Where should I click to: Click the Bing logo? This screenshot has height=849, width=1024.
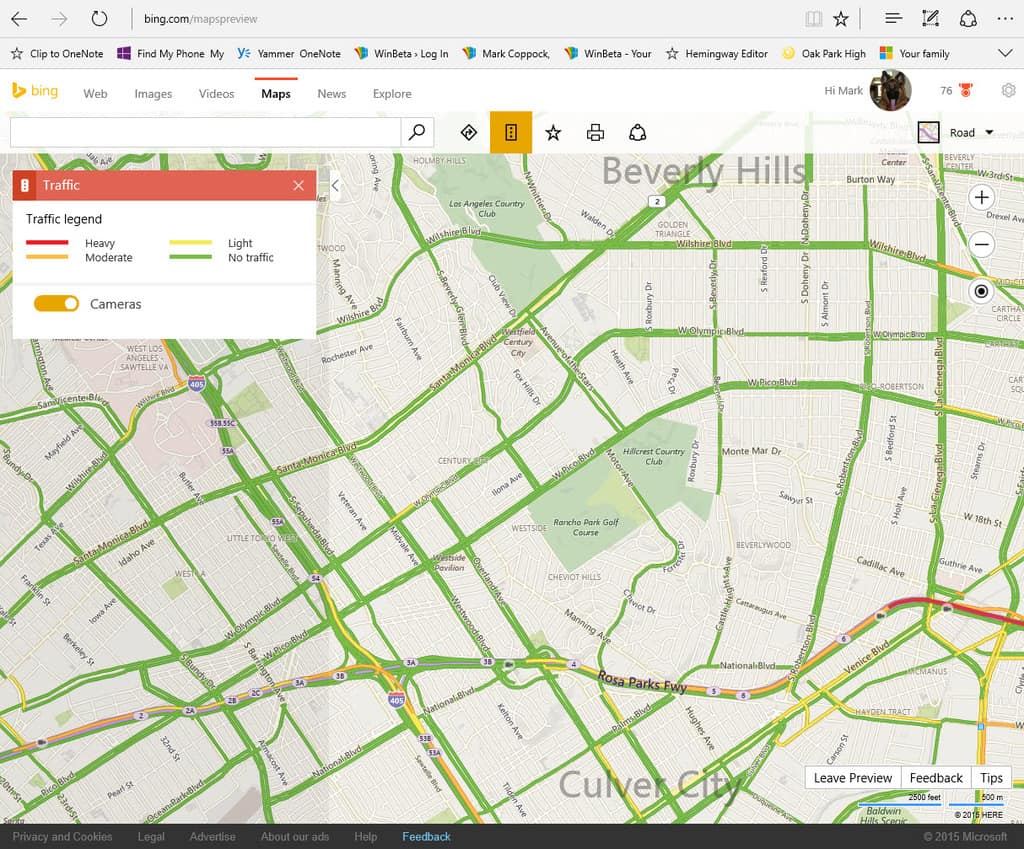(35, 91)
